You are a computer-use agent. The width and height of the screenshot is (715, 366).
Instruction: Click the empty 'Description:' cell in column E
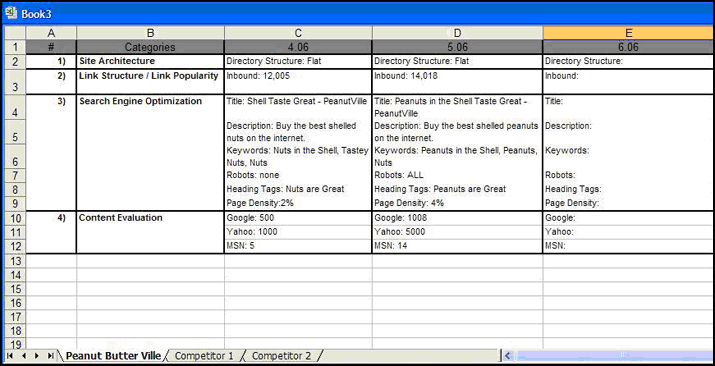coord(629,132)
